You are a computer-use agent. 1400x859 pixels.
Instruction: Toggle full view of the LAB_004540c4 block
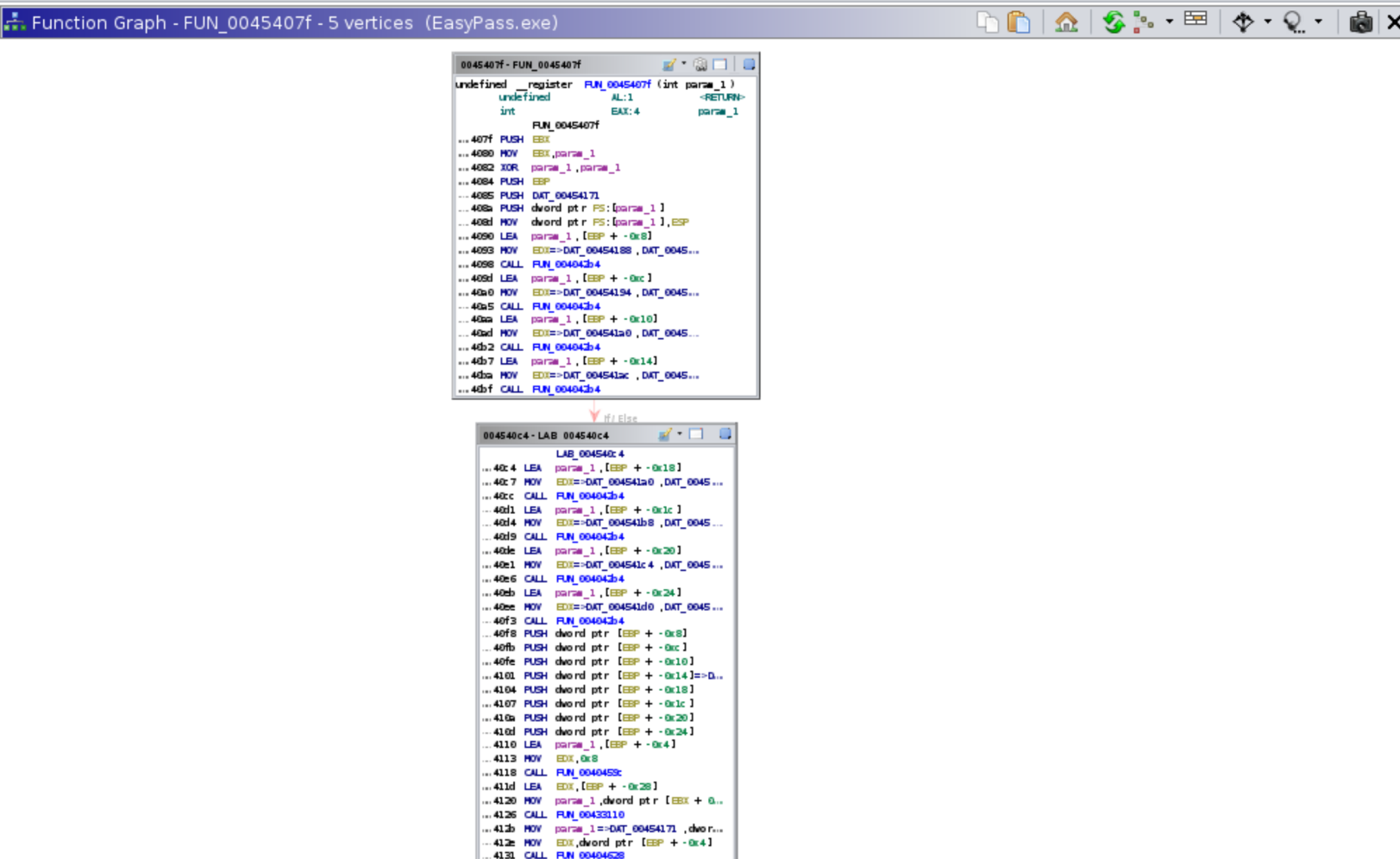[696, 435]
